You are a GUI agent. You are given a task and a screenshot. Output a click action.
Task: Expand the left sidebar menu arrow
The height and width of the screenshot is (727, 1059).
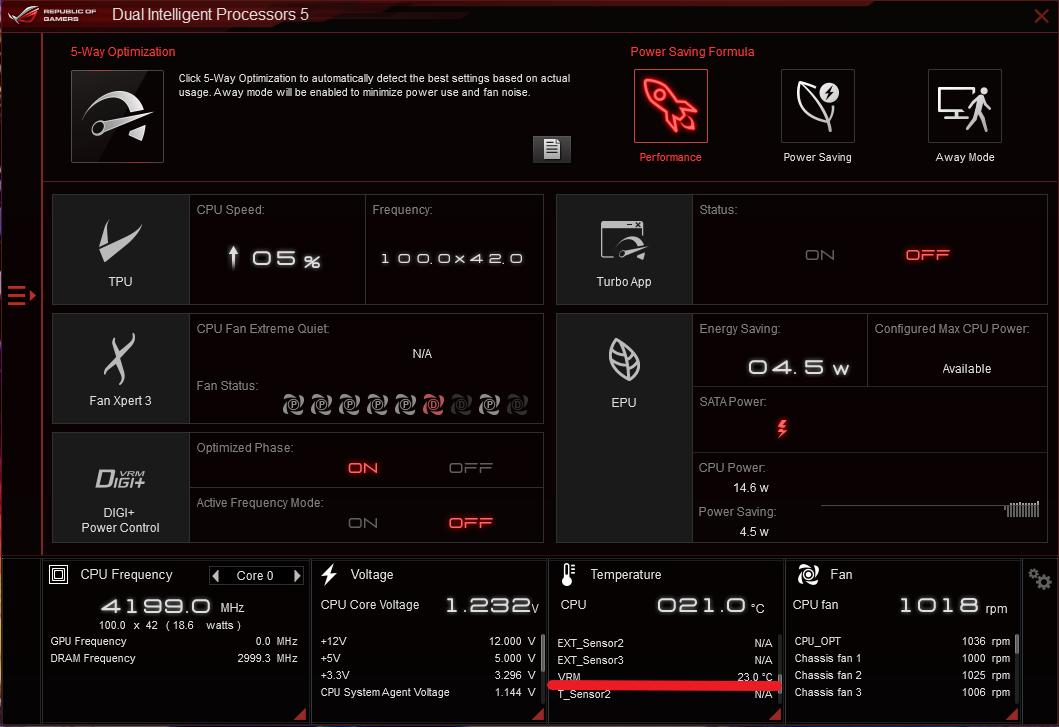point(21,295)
